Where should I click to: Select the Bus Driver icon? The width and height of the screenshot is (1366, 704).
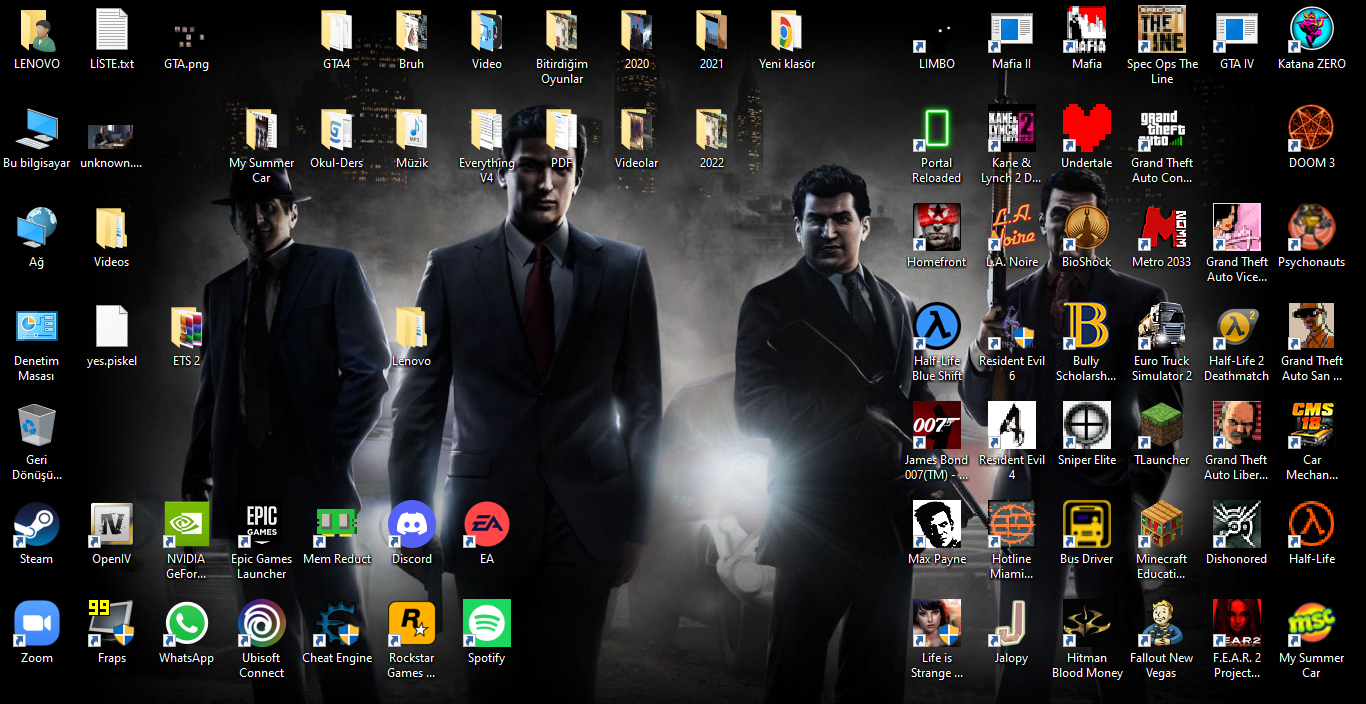(x=1087, y=525)
